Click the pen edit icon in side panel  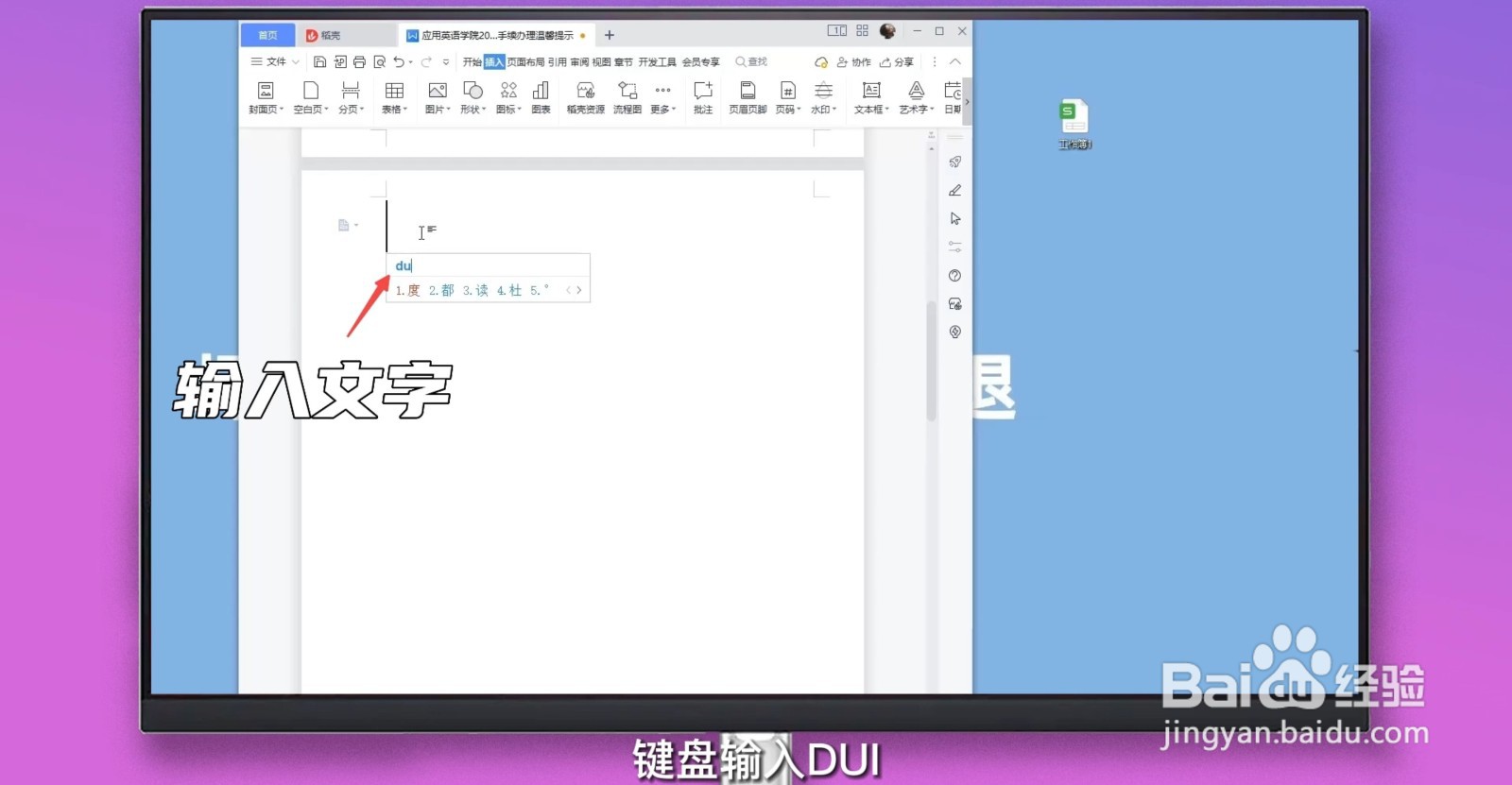(955, 190)
